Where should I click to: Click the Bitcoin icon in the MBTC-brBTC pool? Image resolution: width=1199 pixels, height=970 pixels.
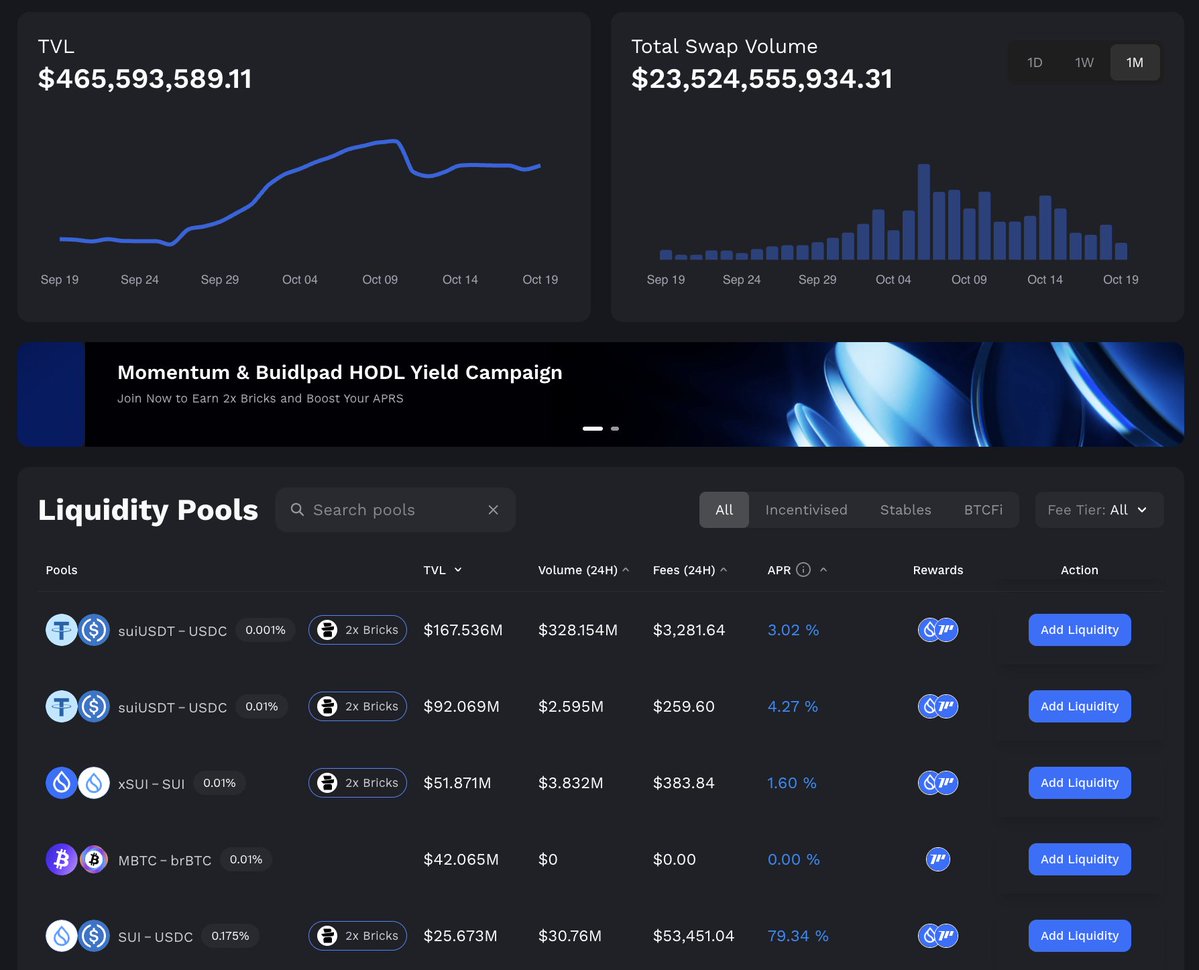[61, 859]
